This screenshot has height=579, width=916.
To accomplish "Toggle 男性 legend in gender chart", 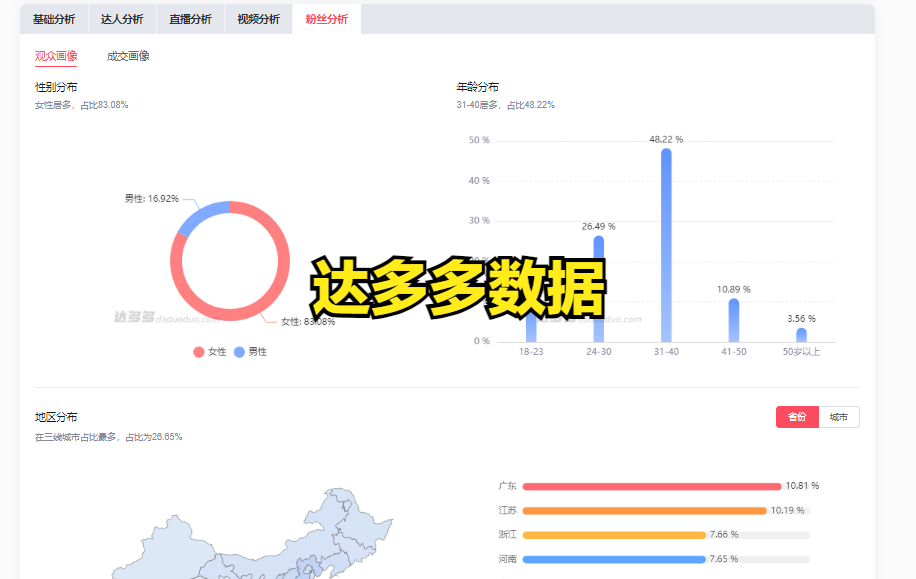I will tap(250, 352).
